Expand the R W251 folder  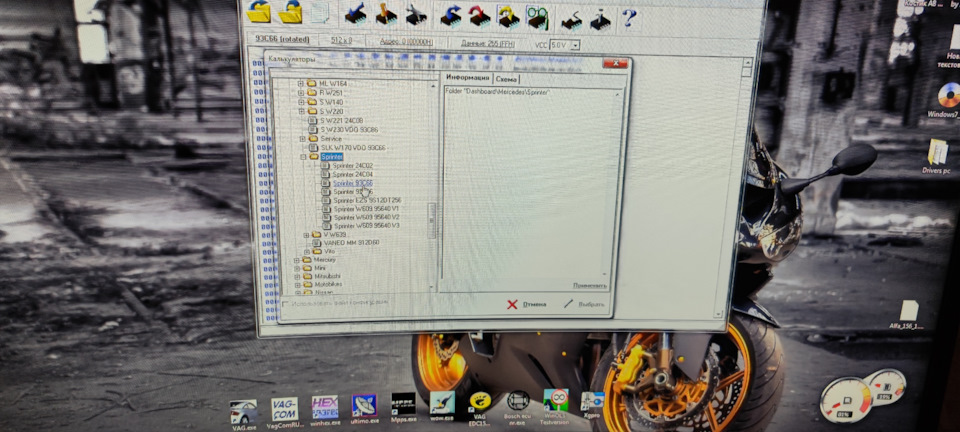pos(301,93)
